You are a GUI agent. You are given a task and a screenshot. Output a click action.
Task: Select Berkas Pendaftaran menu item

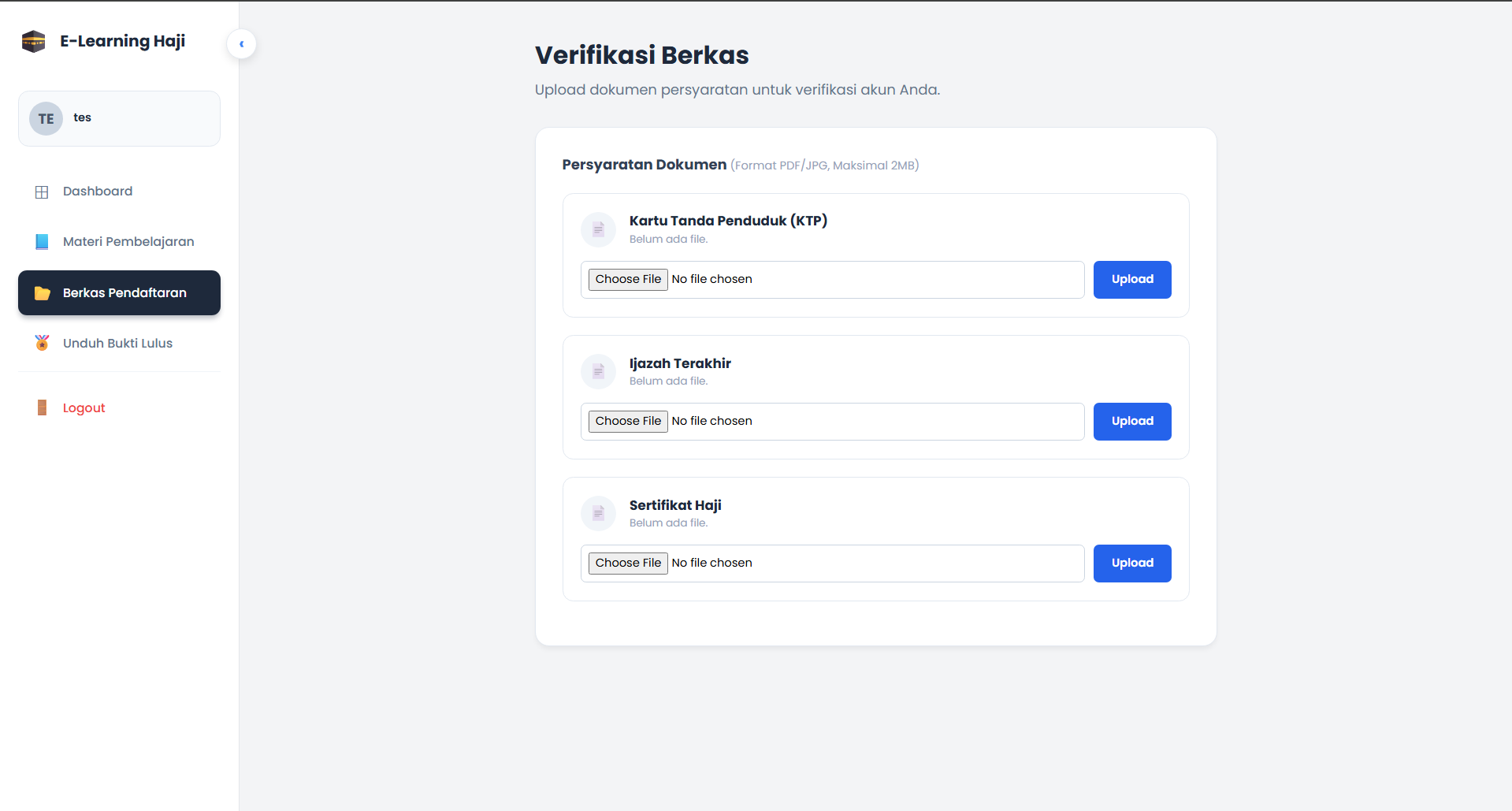click(x=120, y=293)
